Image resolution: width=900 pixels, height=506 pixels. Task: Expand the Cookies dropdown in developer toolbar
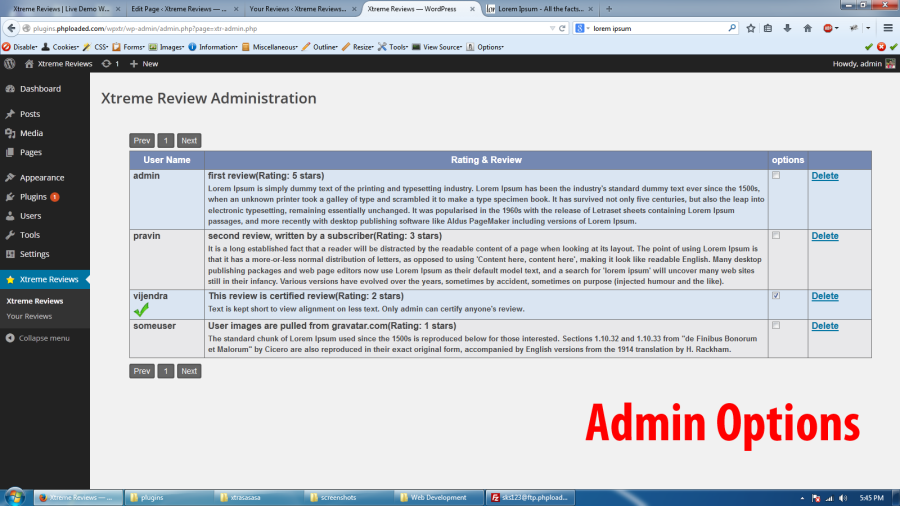point(60,47)
